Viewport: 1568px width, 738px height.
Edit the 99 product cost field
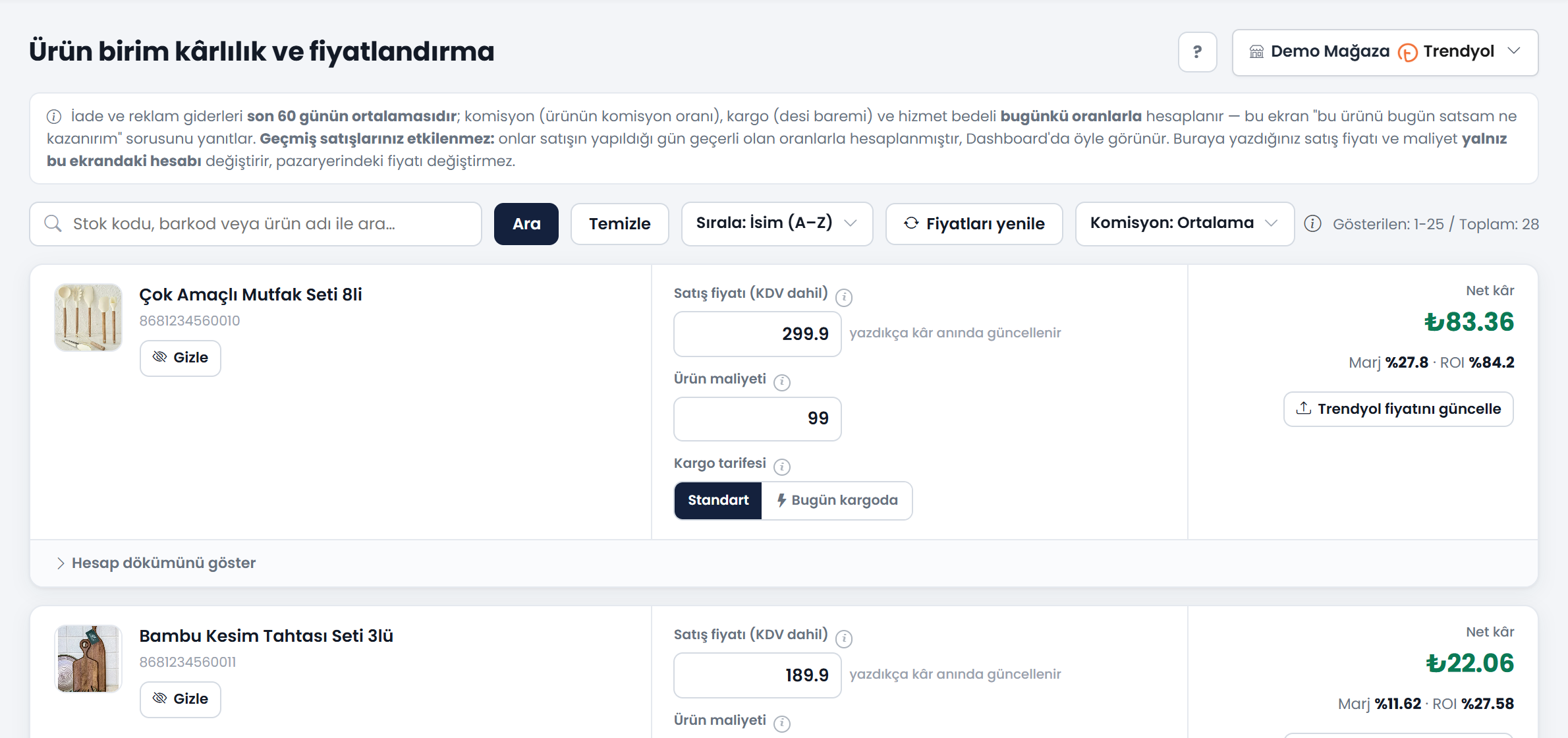[758, 418]
